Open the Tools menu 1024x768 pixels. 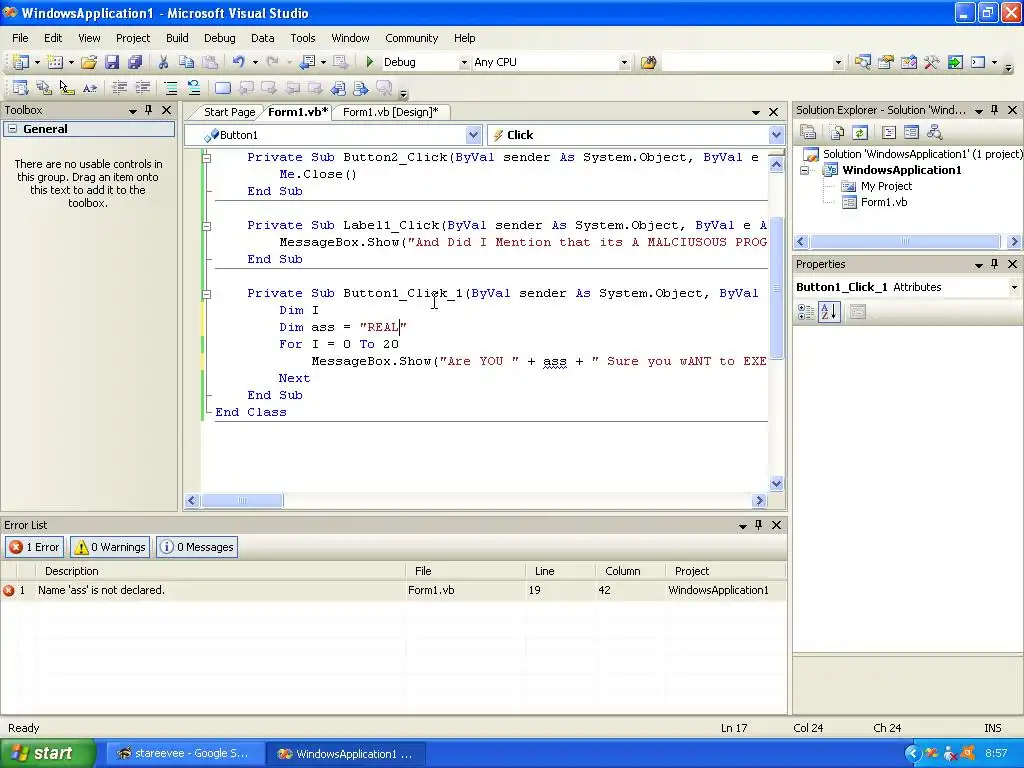[x=302, y=38]
